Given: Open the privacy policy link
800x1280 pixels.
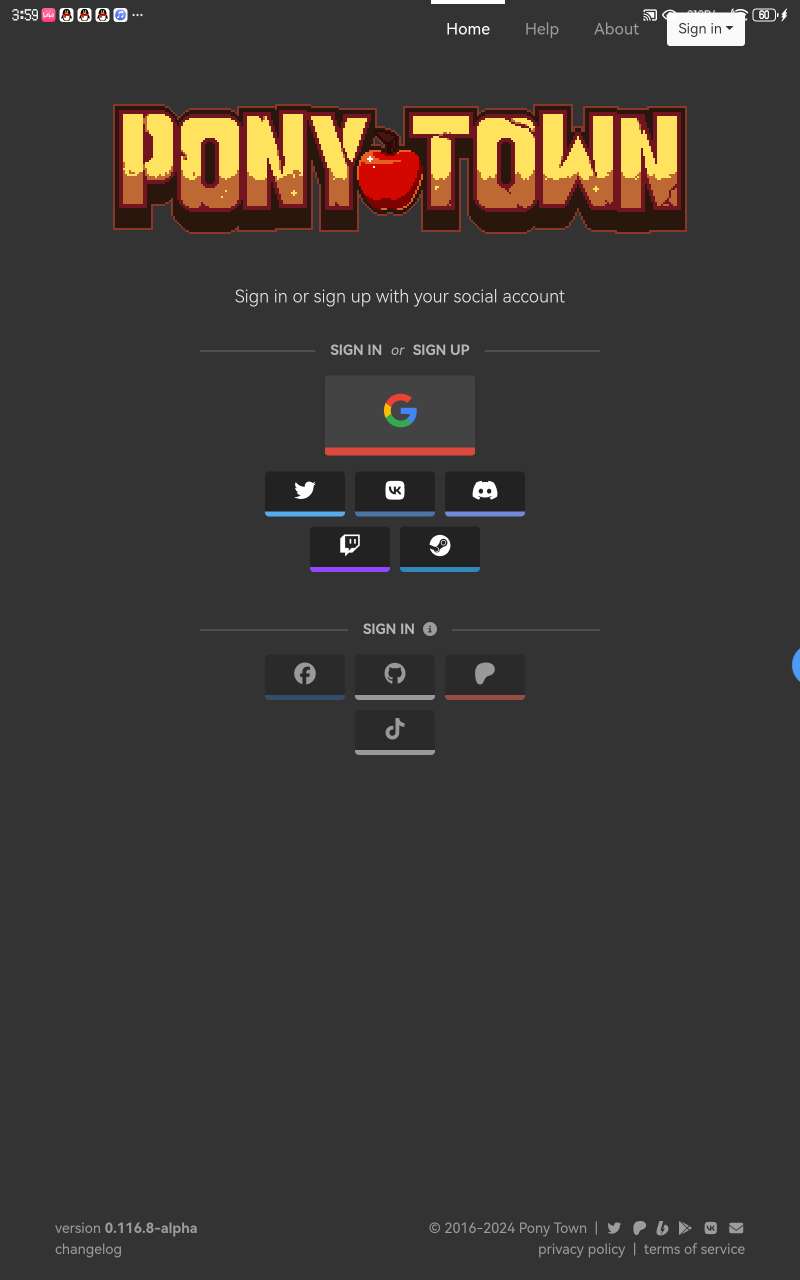Looking at the screenshot, I should point(581,1249).
